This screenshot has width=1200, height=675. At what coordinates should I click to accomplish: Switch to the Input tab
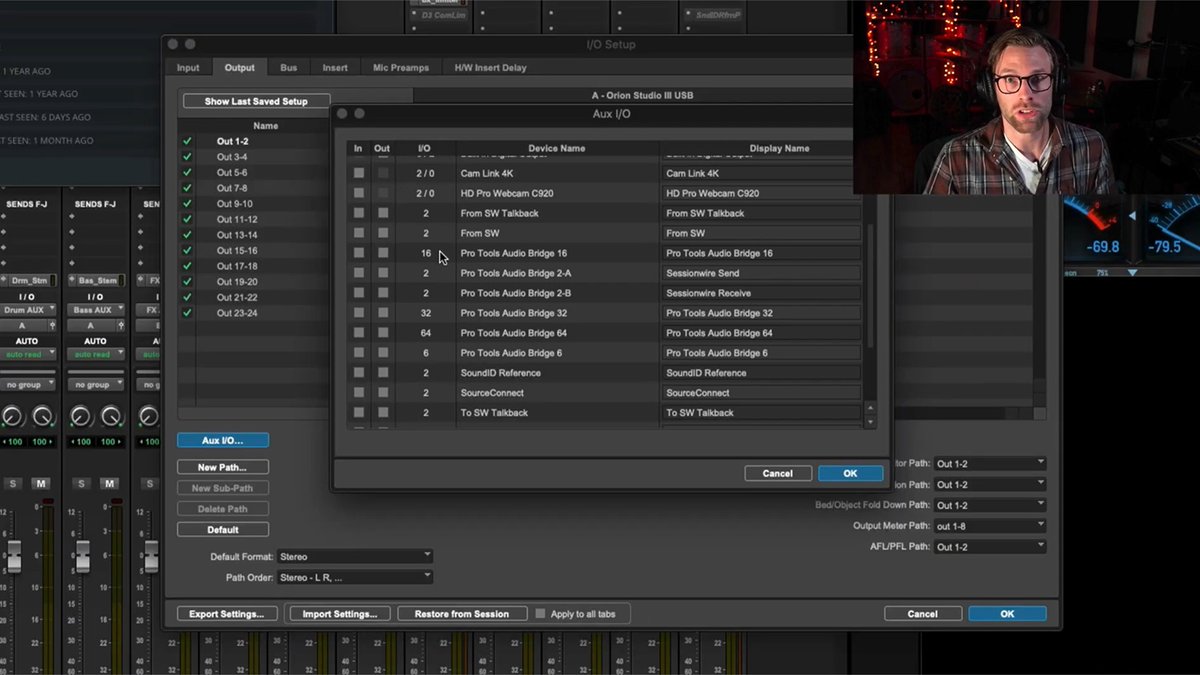point(188,68)
